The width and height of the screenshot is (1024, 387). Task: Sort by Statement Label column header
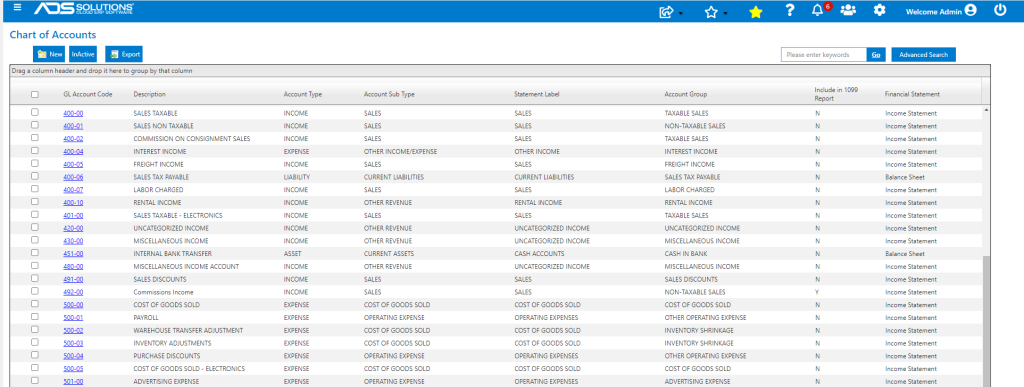[537, 95]
